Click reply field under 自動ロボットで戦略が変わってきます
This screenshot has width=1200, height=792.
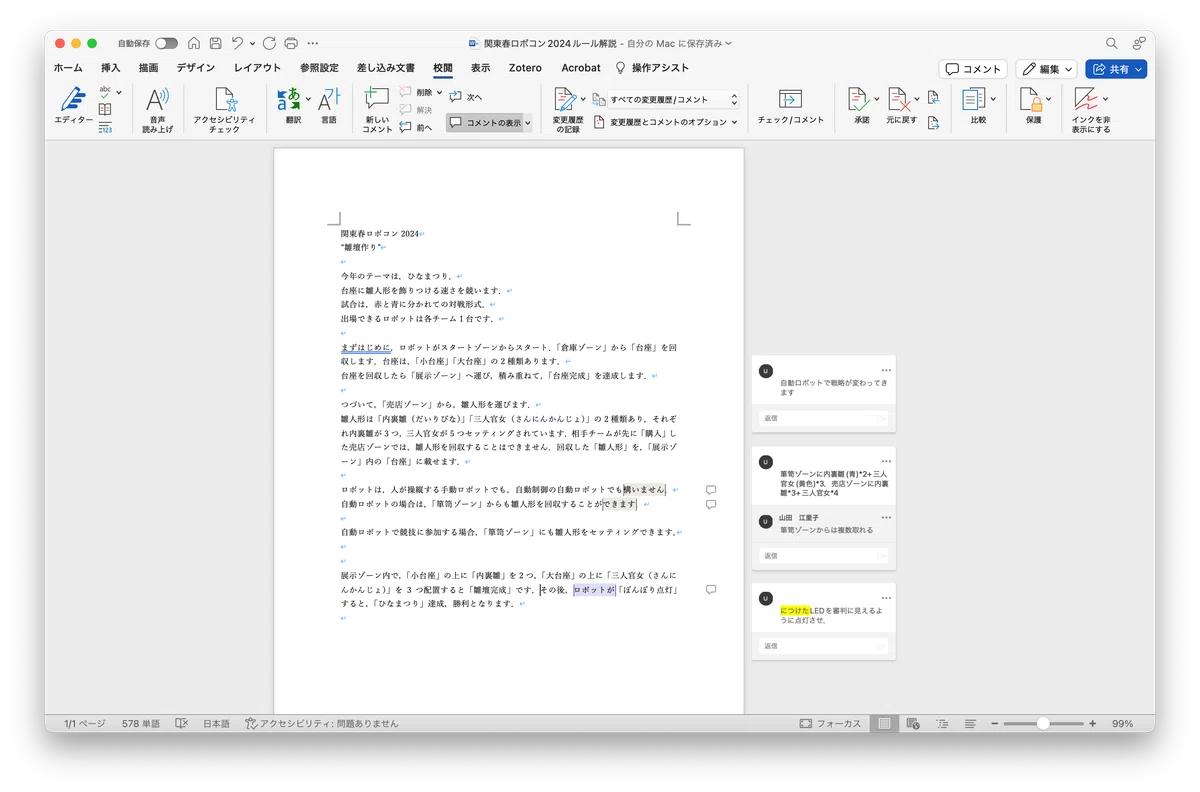[823, 418]
